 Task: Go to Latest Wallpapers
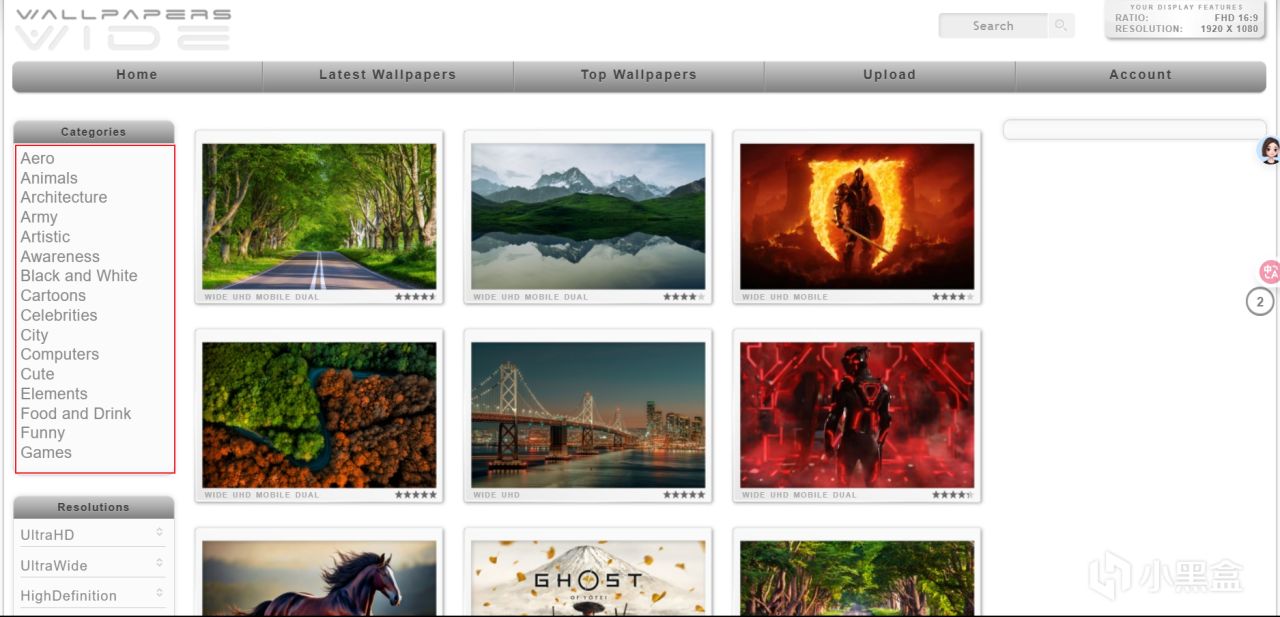(388, 75)
